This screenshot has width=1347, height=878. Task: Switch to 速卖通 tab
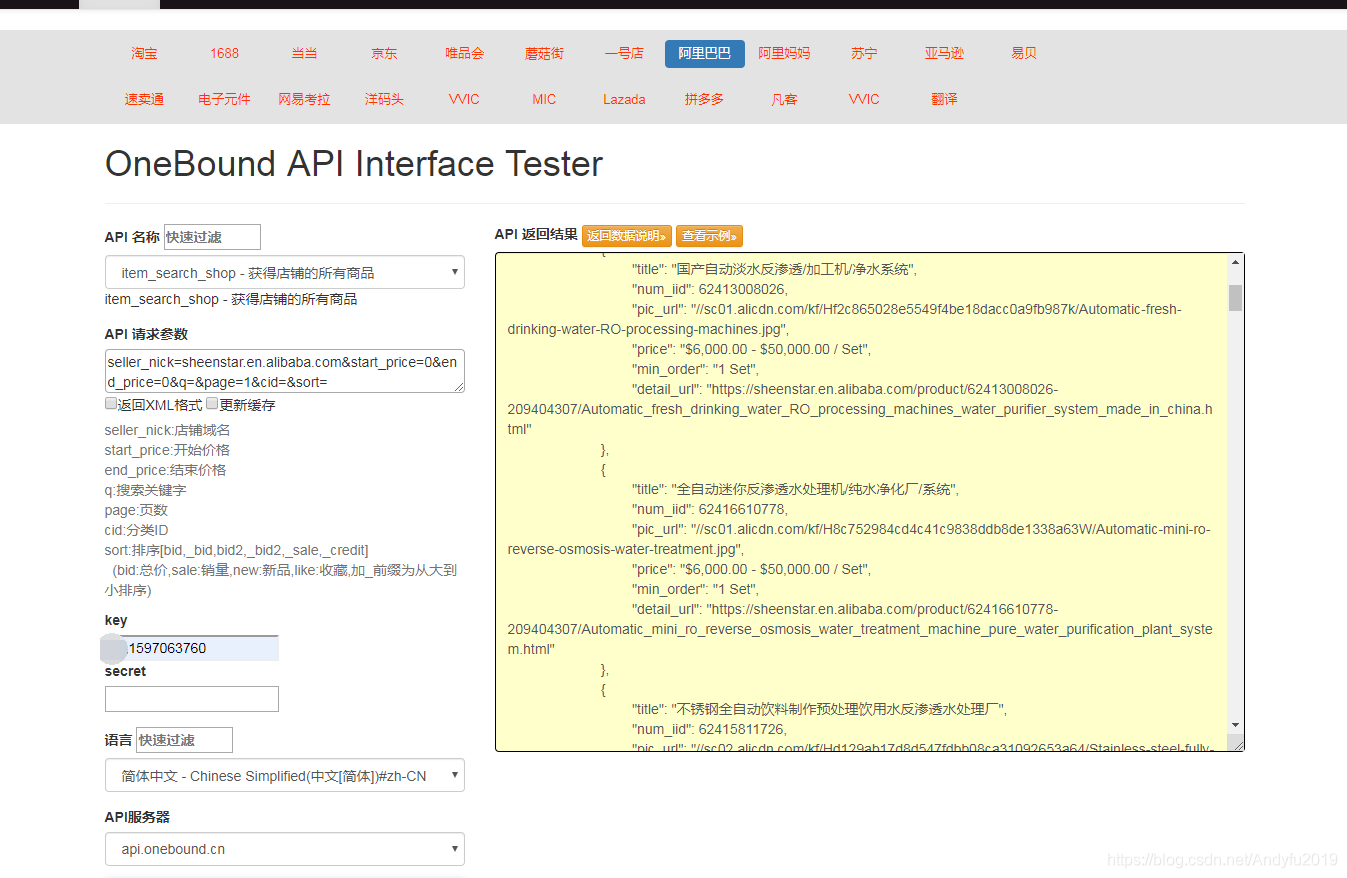[144, 100]
